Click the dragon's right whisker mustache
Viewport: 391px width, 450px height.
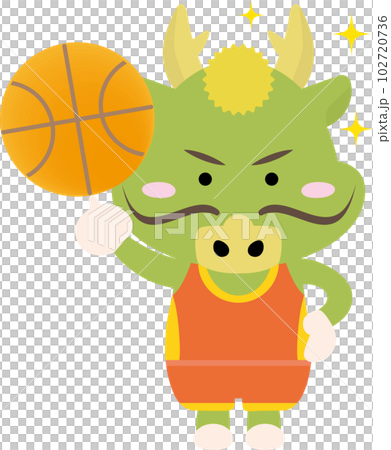(x=307, y=208)
